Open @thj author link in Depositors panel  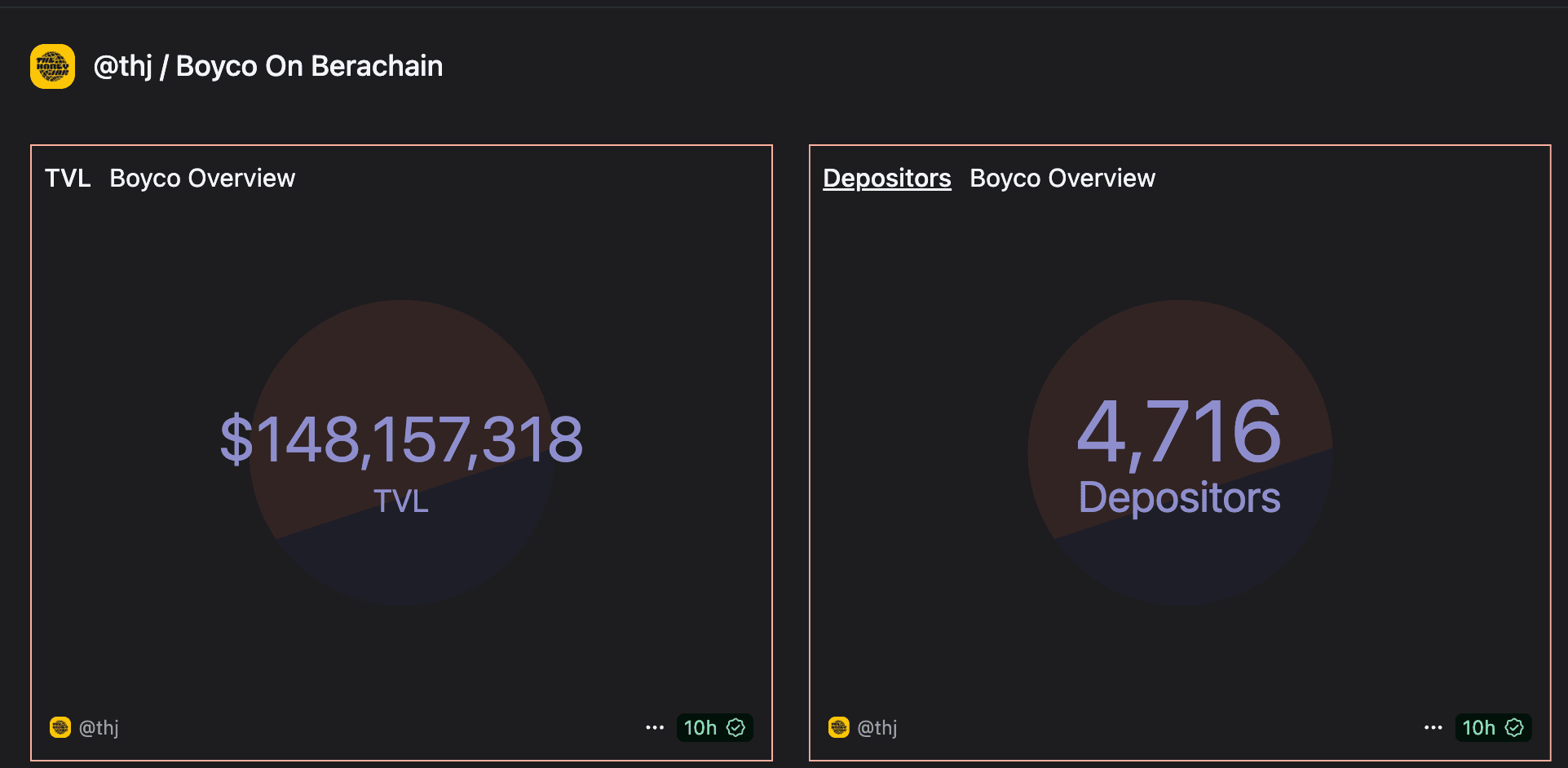click(x=877, y=727)
